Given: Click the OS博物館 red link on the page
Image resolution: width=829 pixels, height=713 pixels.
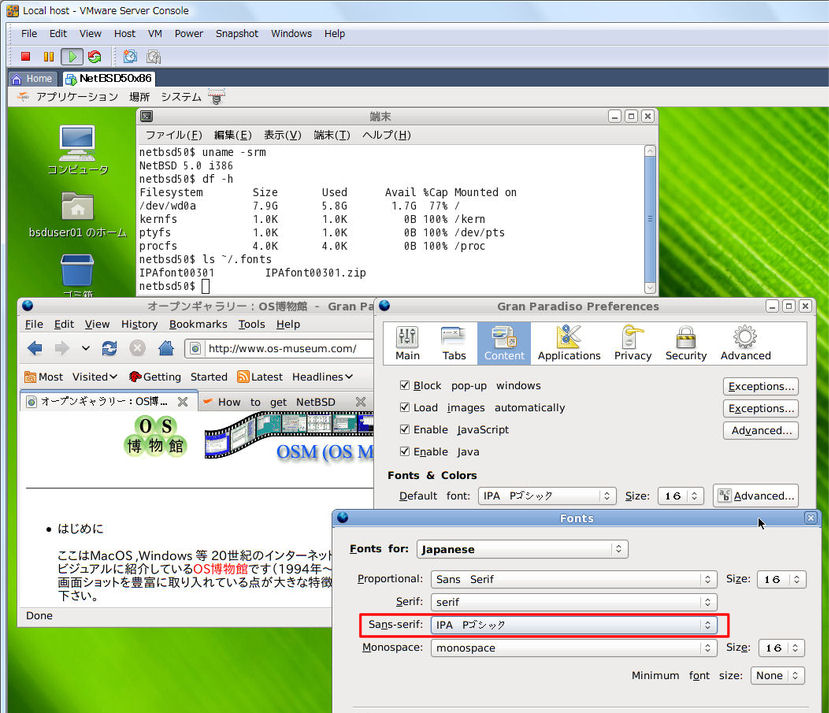Looking at the screenshot, I should (220, 569).
